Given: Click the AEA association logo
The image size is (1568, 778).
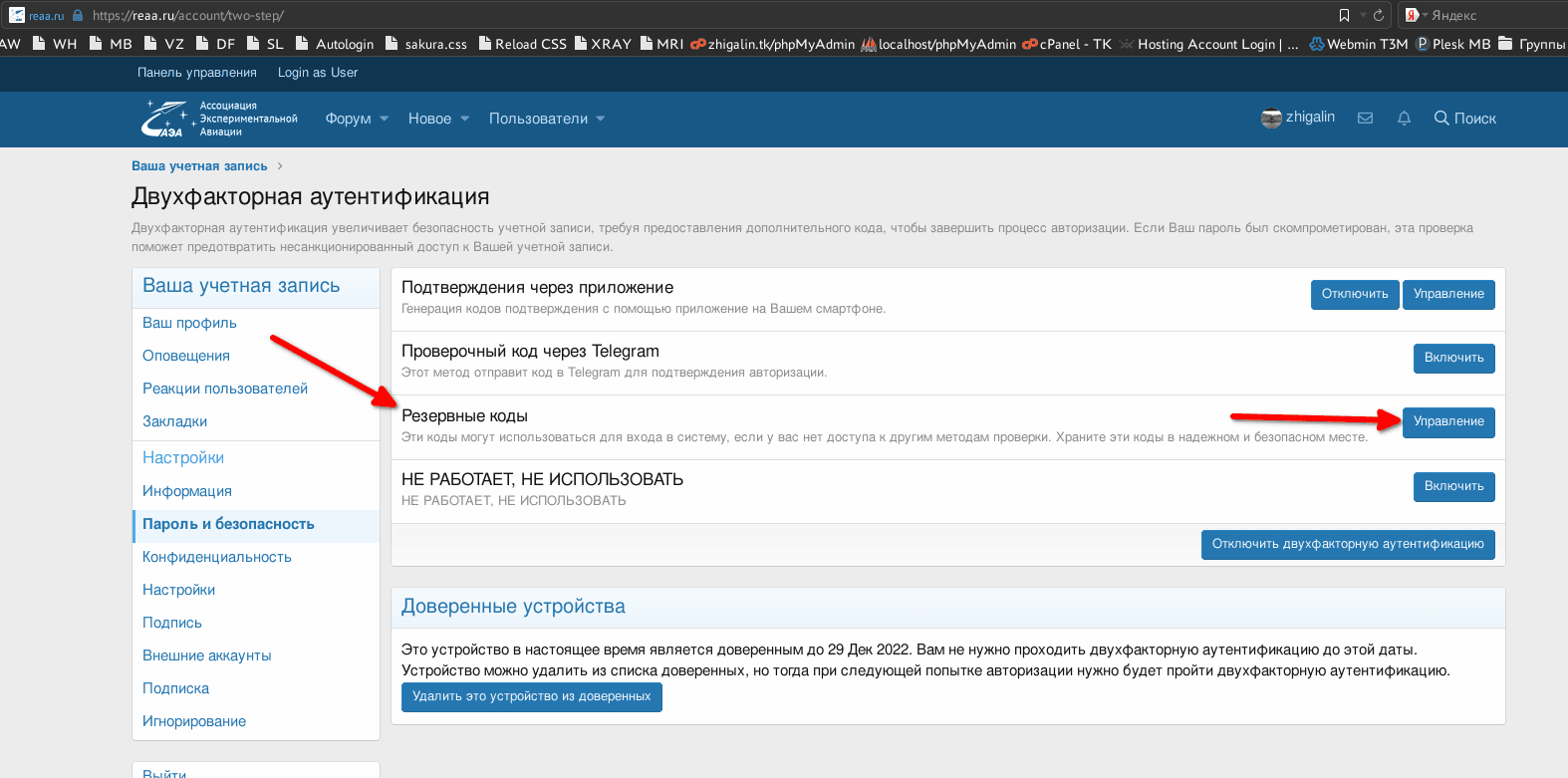Looking at the screenshot, I should (x=165, y=119).
